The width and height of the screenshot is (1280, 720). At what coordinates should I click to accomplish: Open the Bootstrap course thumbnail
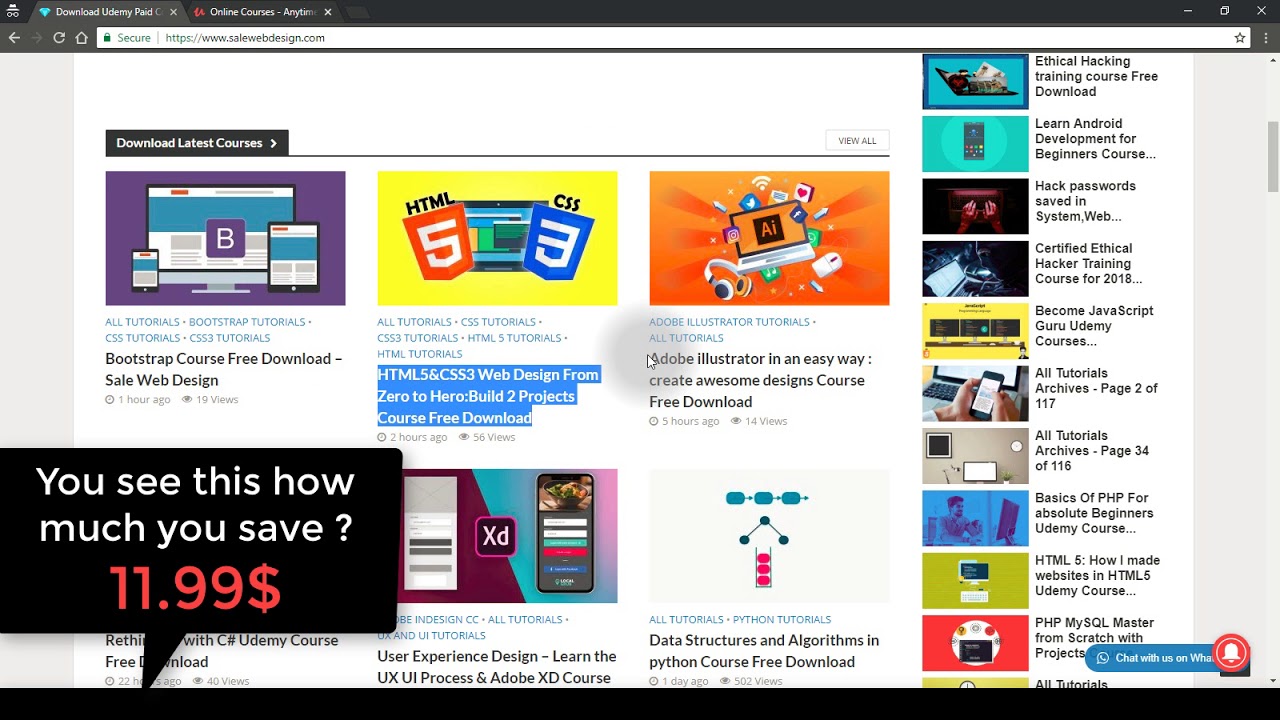225,238
